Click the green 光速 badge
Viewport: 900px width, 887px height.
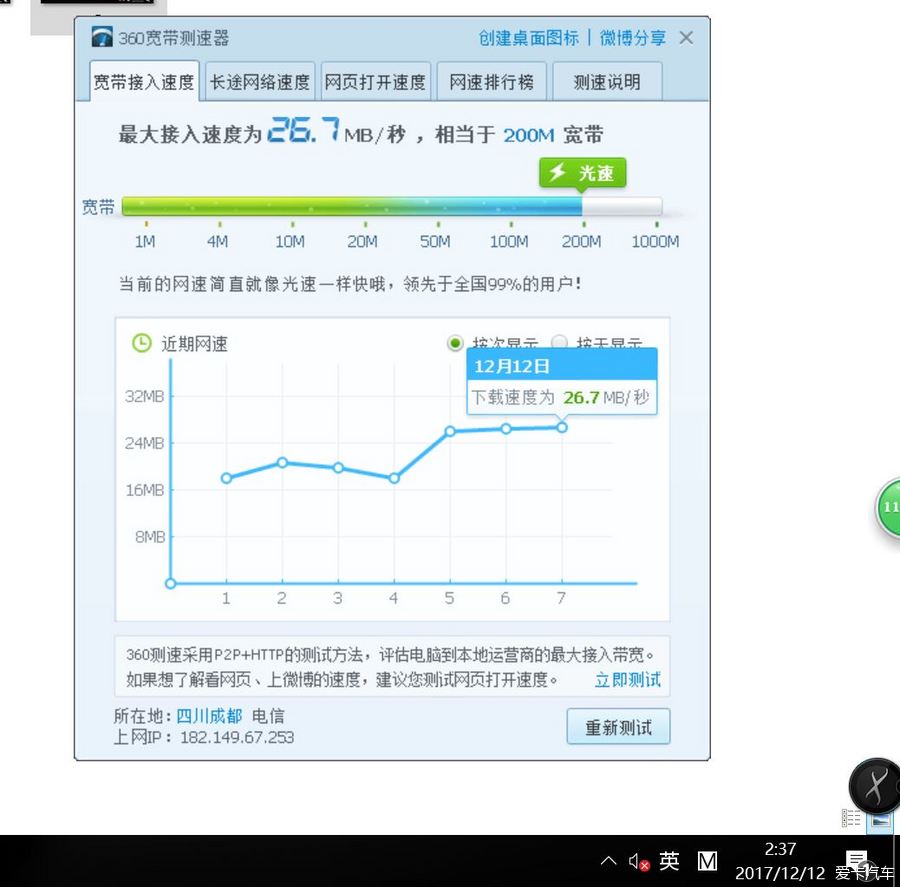582,173
